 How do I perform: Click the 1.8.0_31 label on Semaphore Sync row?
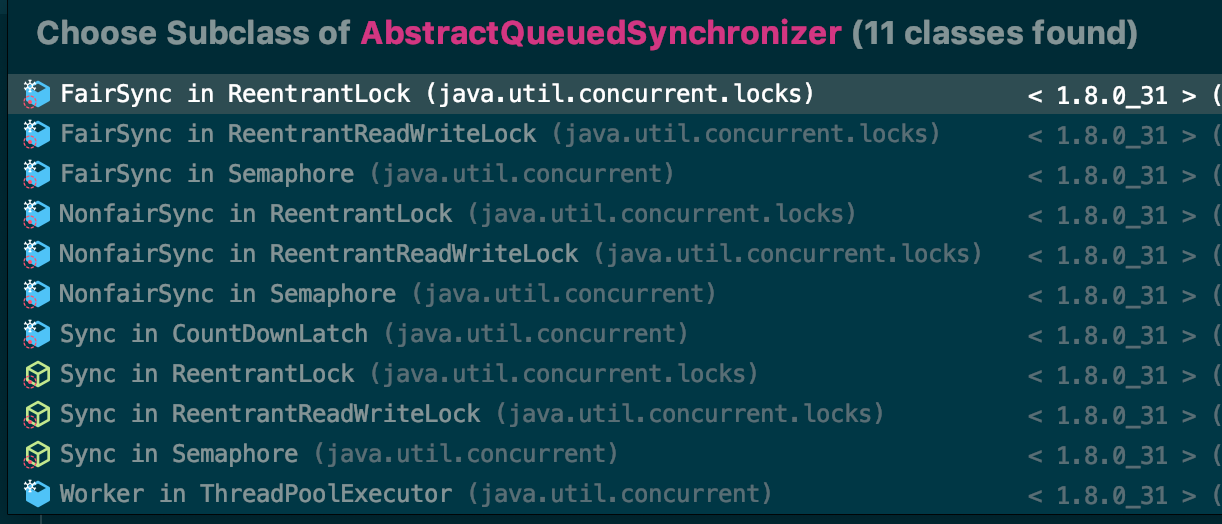coord(1112,456)
